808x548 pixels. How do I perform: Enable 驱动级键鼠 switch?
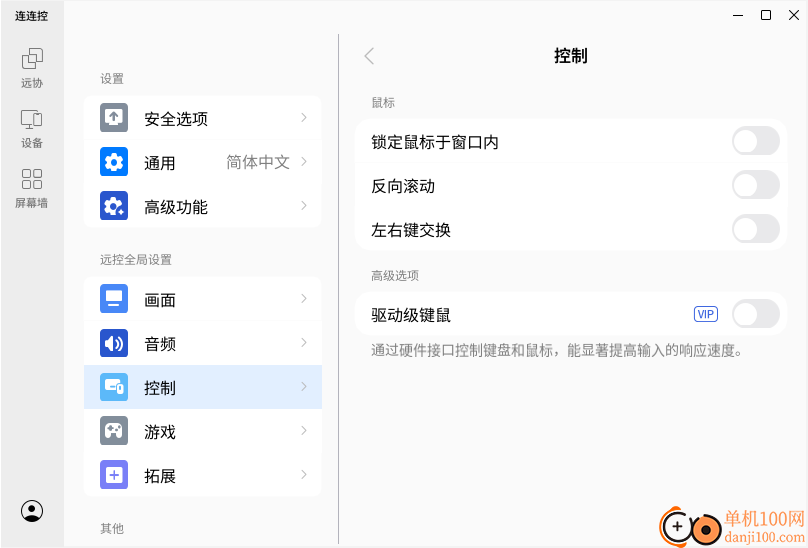click(x=755, y=314)
